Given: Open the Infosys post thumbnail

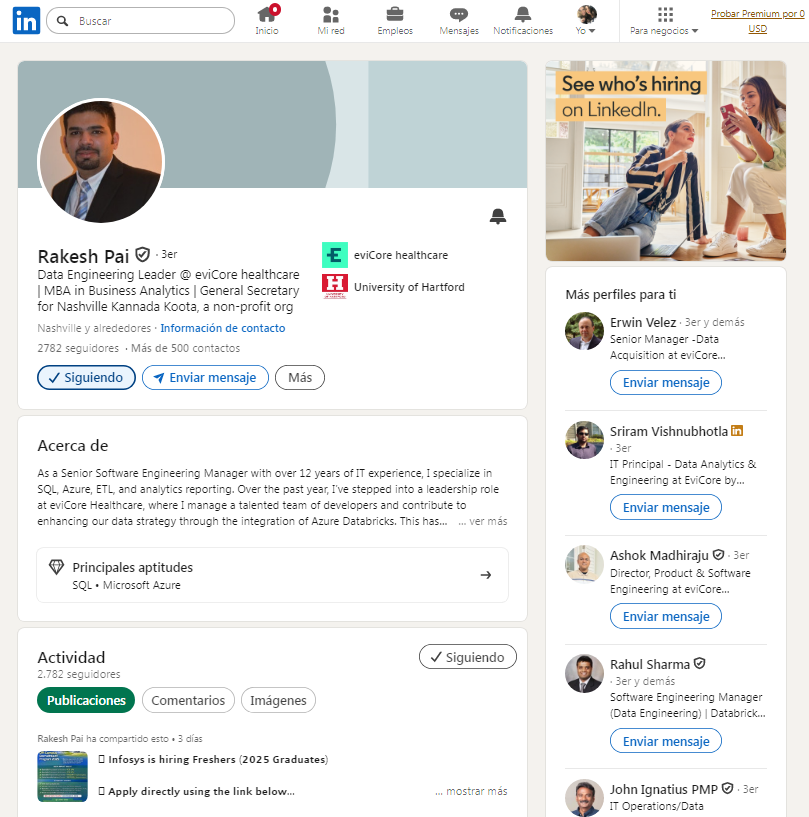Looking at the screenshot, I should (63, 776).
